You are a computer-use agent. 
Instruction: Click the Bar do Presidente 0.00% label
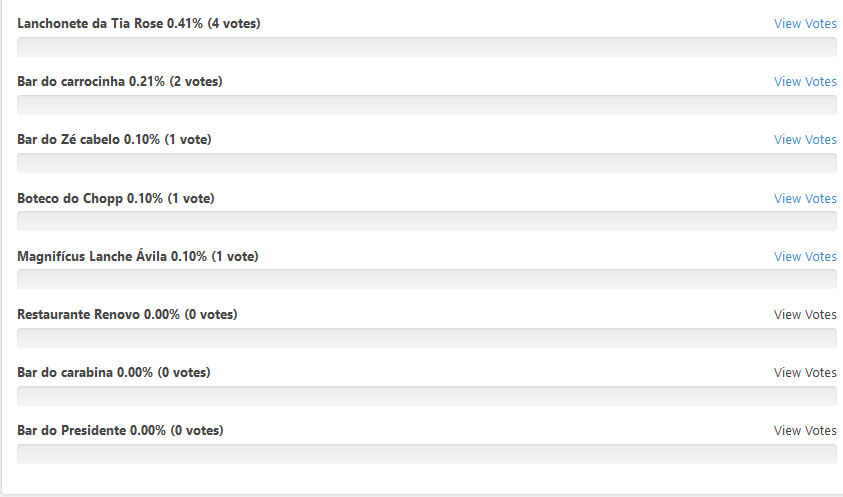click(120, 431)
